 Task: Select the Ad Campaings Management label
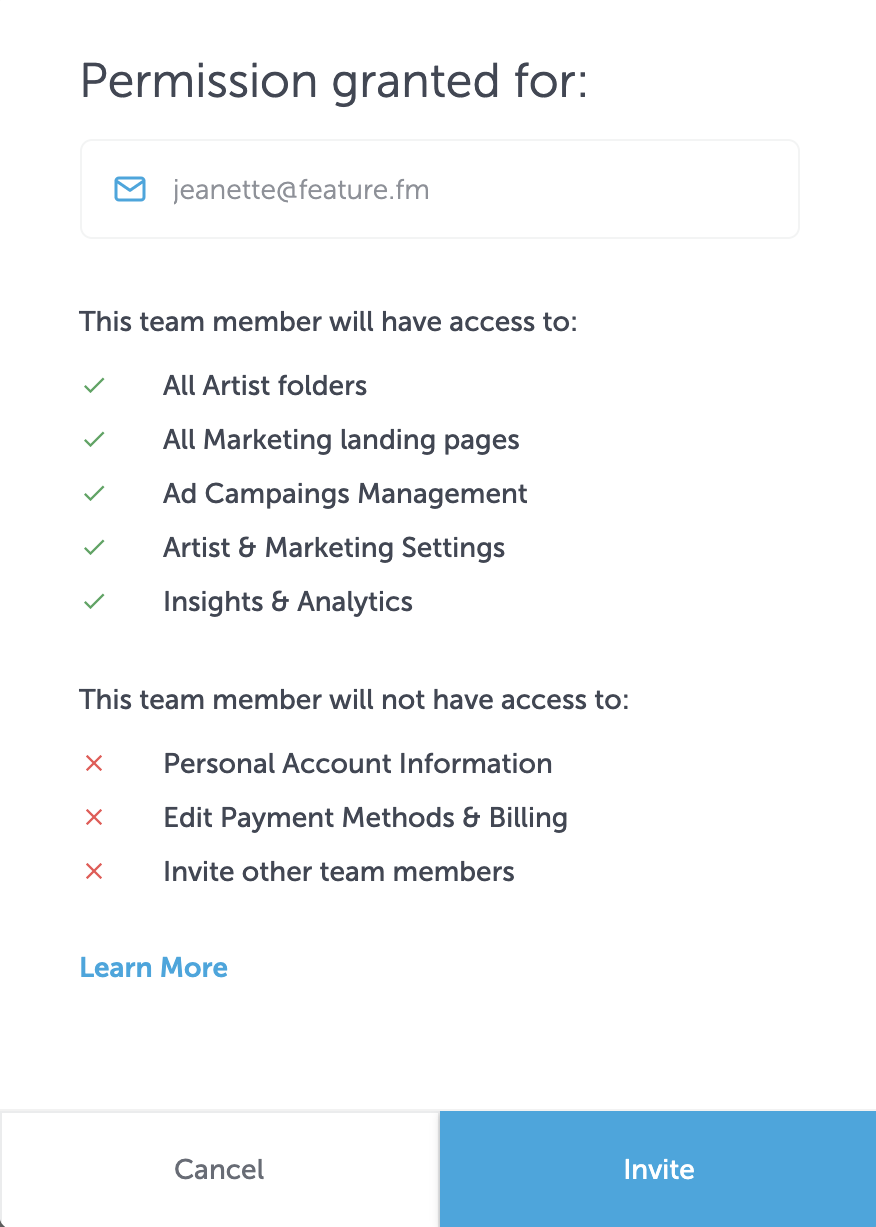coord(345,494)
